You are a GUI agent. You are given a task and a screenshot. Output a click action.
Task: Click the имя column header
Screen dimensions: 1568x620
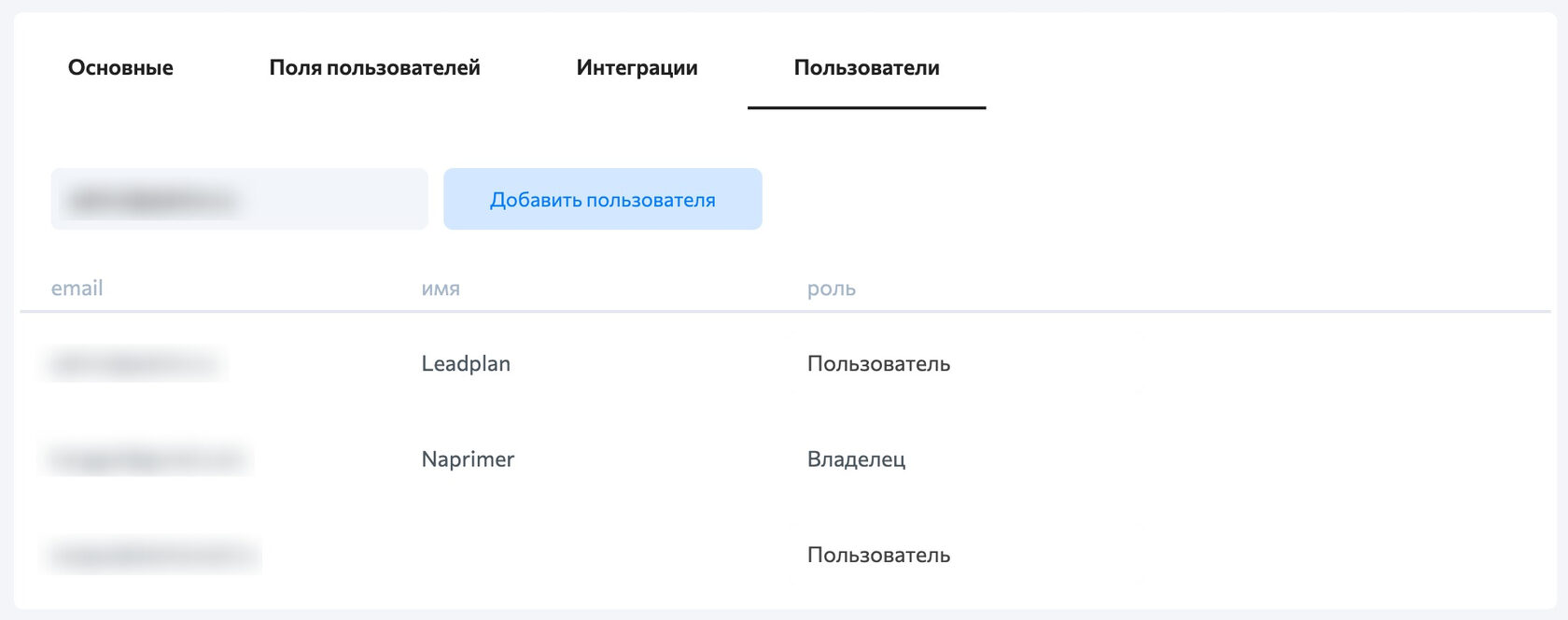[x=441, y=289]
